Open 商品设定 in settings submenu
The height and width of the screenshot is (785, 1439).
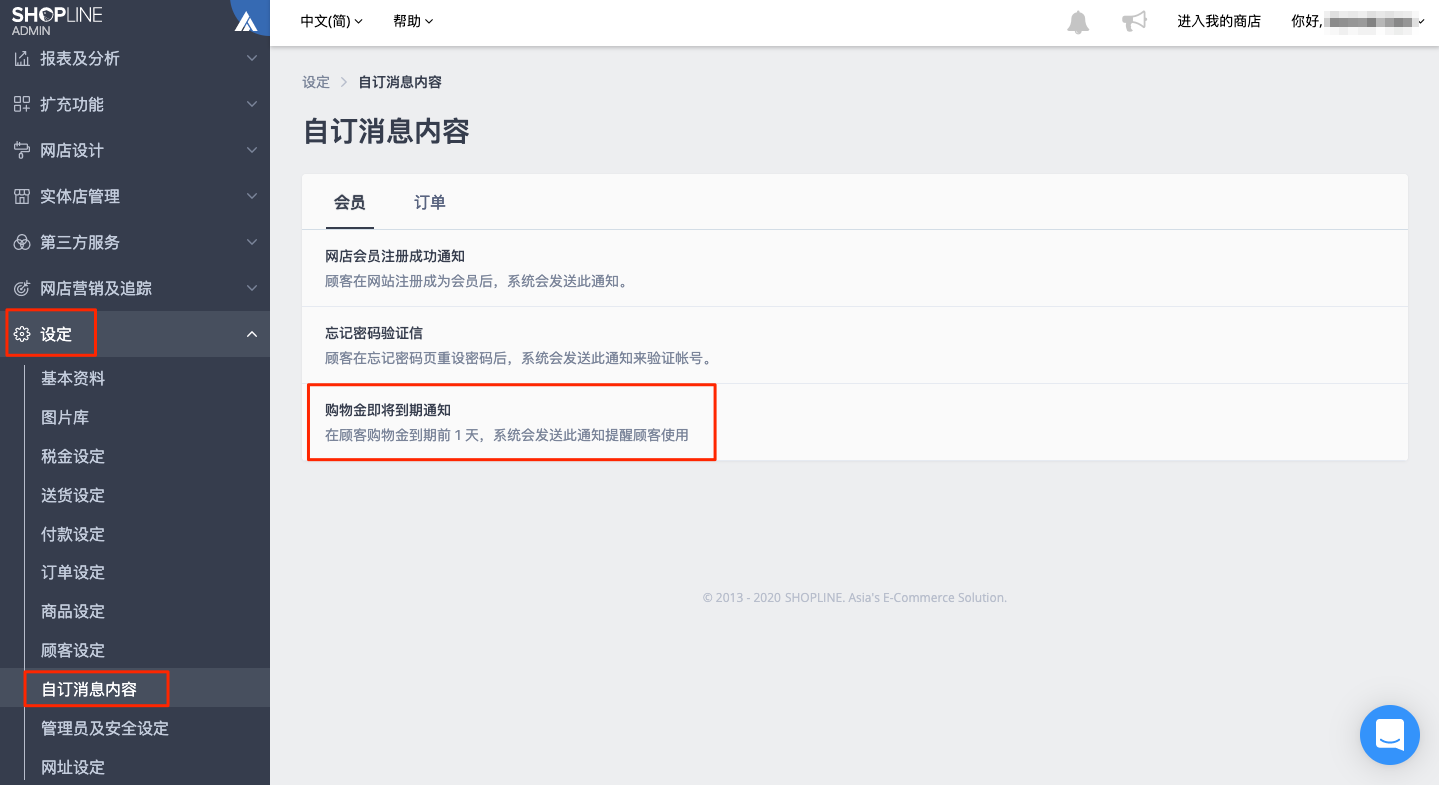[x=73, y=612]
